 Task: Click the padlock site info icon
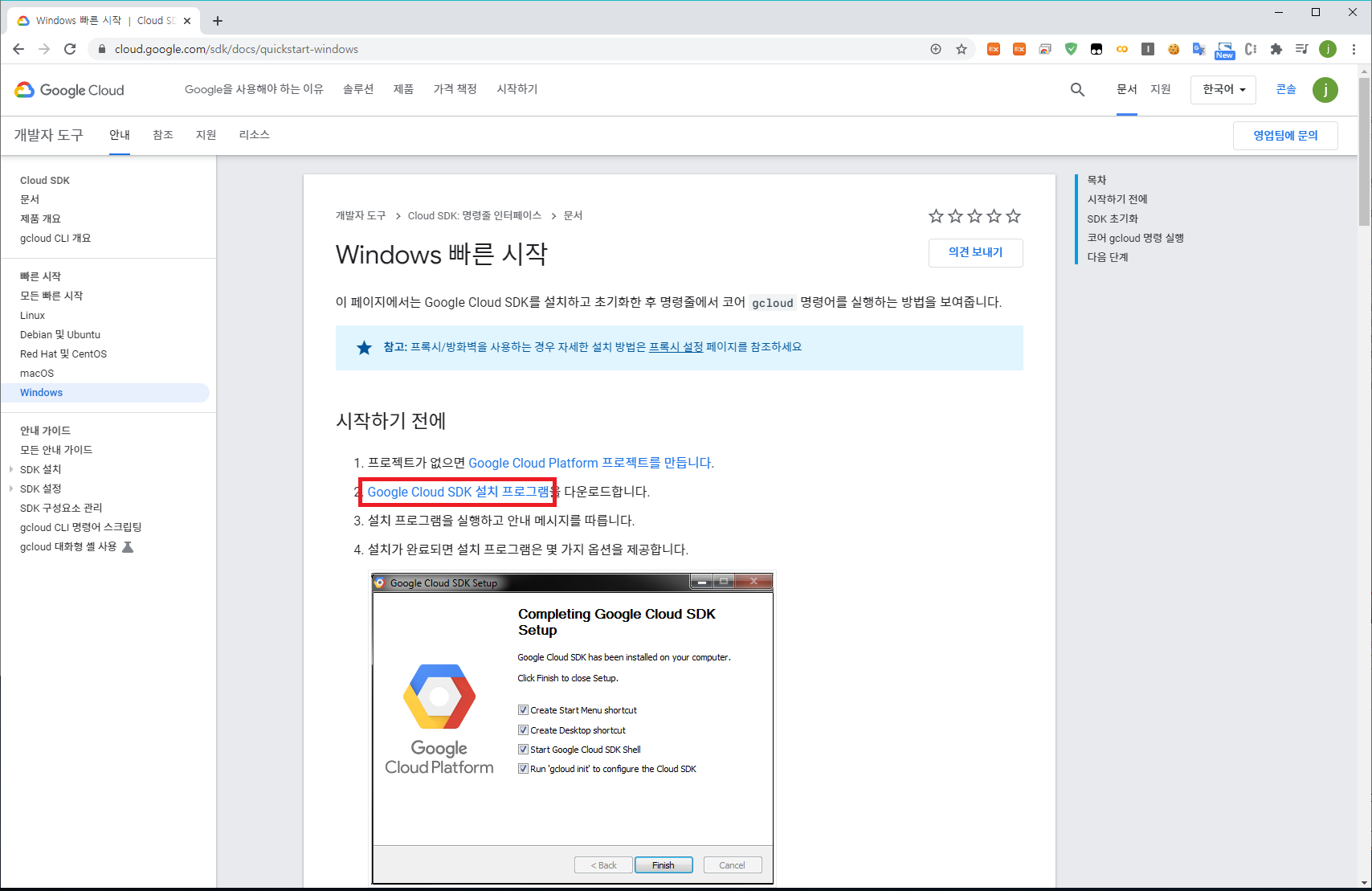(101, 49)
